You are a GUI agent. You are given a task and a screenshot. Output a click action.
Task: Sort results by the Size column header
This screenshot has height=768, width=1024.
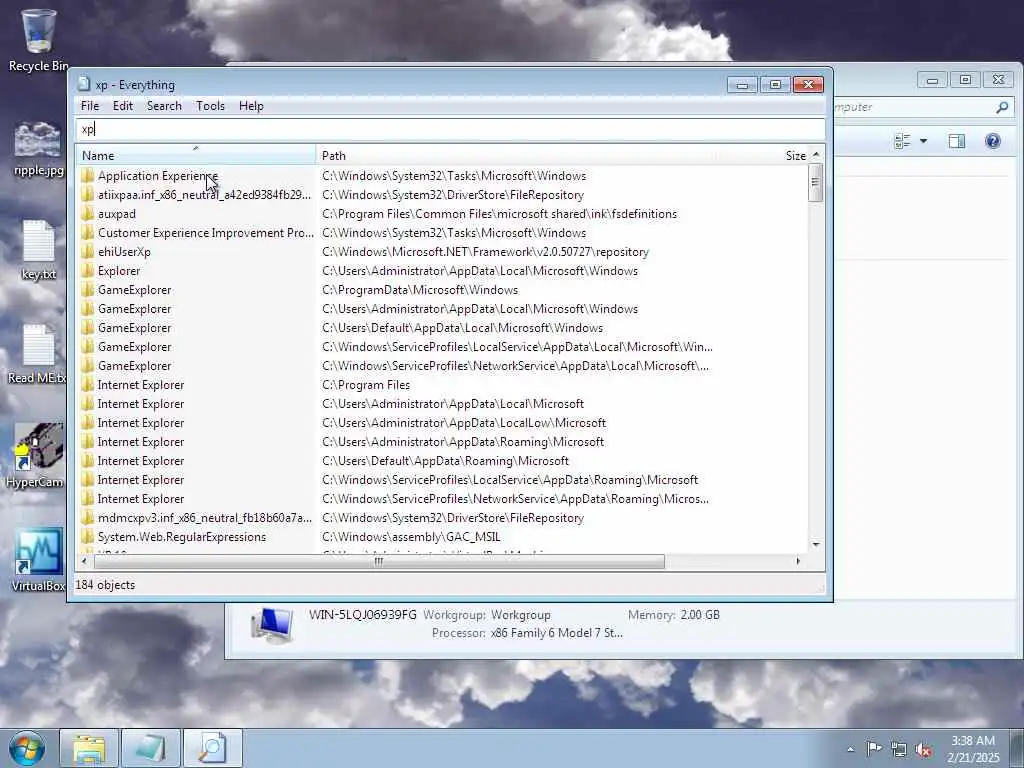[795, 155]
